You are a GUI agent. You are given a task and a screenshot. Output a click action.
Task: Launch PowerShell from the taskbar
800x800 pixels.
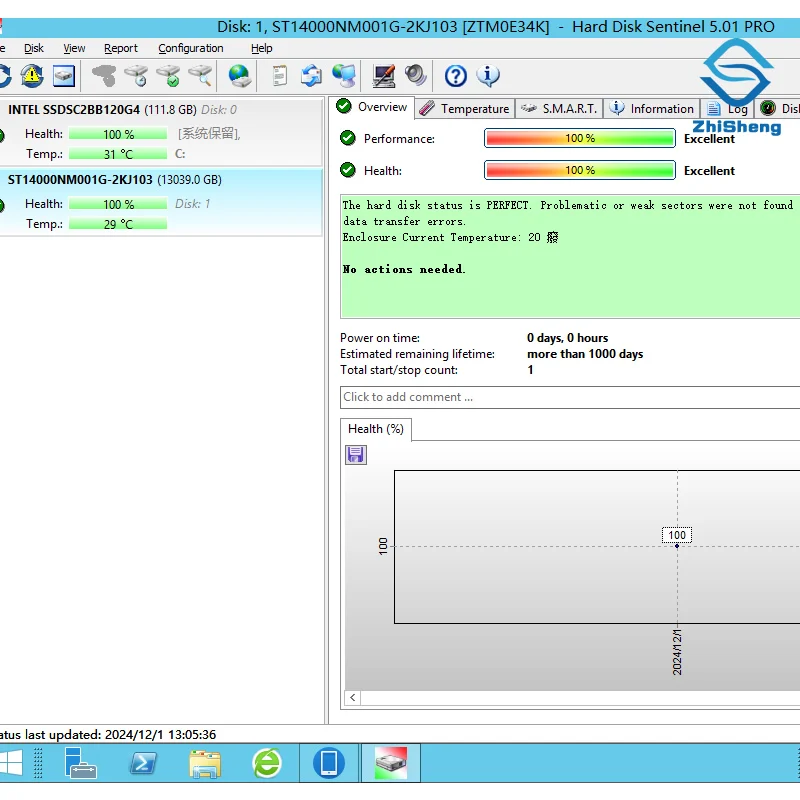142,763
